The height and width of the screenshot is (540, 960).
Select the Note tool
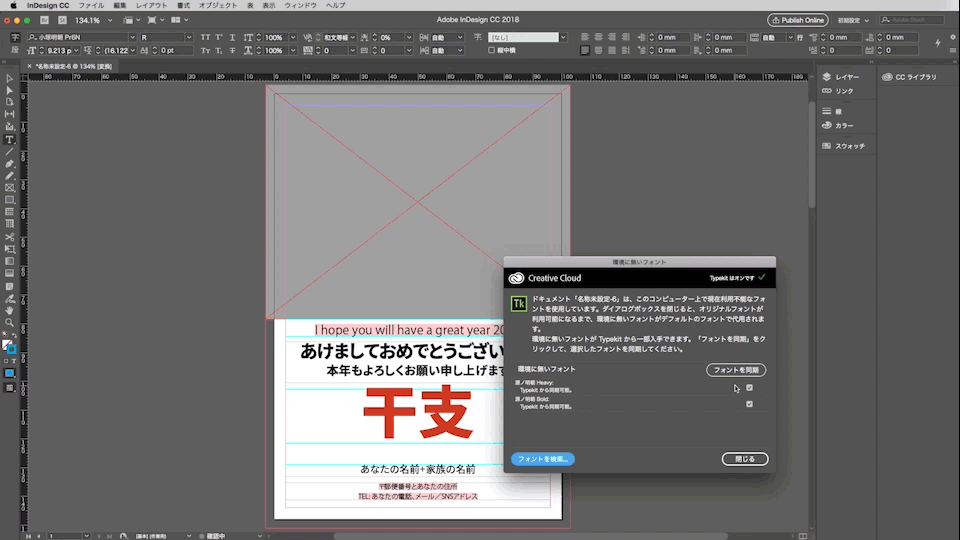pos(9,286)
